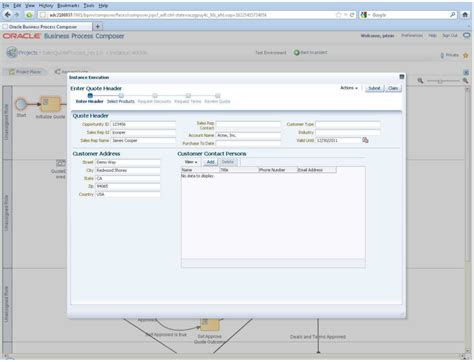The height and width of the screenshot is (362, 474).
Task: Click the Phone Number column header
Action: (x=278, y=170)
